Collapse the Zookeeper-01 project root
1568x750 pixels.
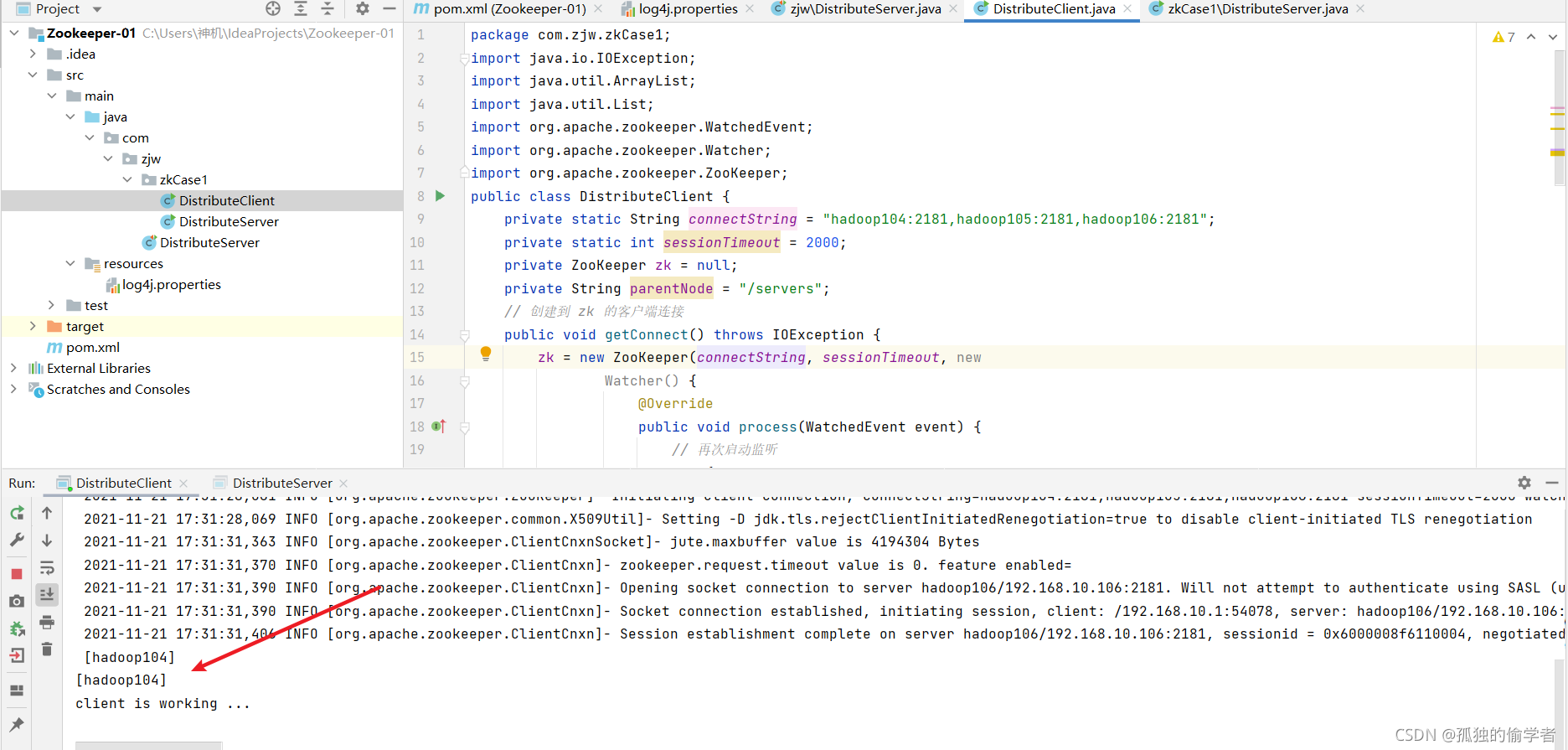pos(14,33)
